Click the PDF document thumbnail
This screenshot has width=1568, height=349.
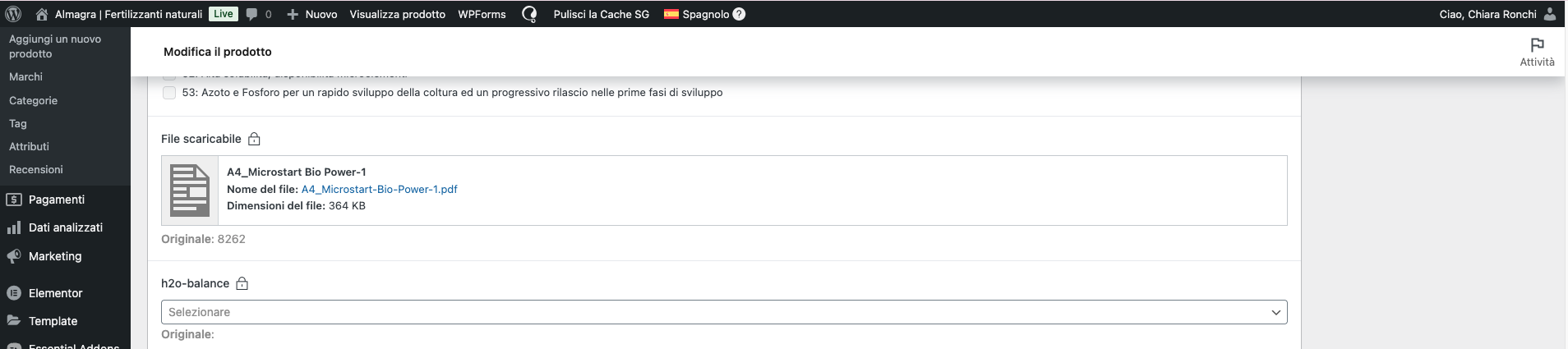coord(190,191)
